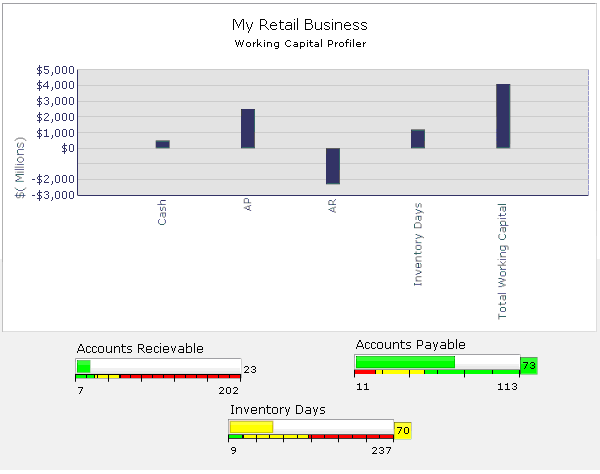Screen dimensions: 600x474
Task: Click the negative AR bar
Action: (332, 166)
